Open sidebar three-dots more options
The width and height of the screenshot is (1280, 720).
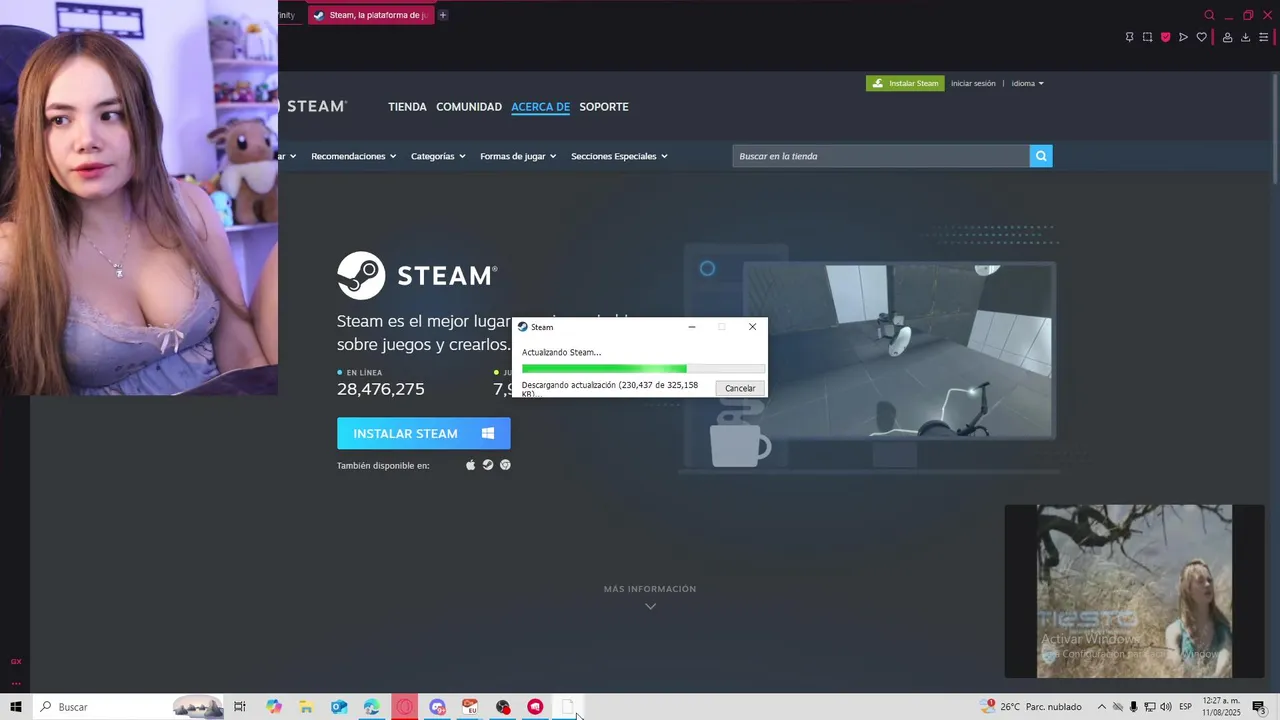[16, 683]
